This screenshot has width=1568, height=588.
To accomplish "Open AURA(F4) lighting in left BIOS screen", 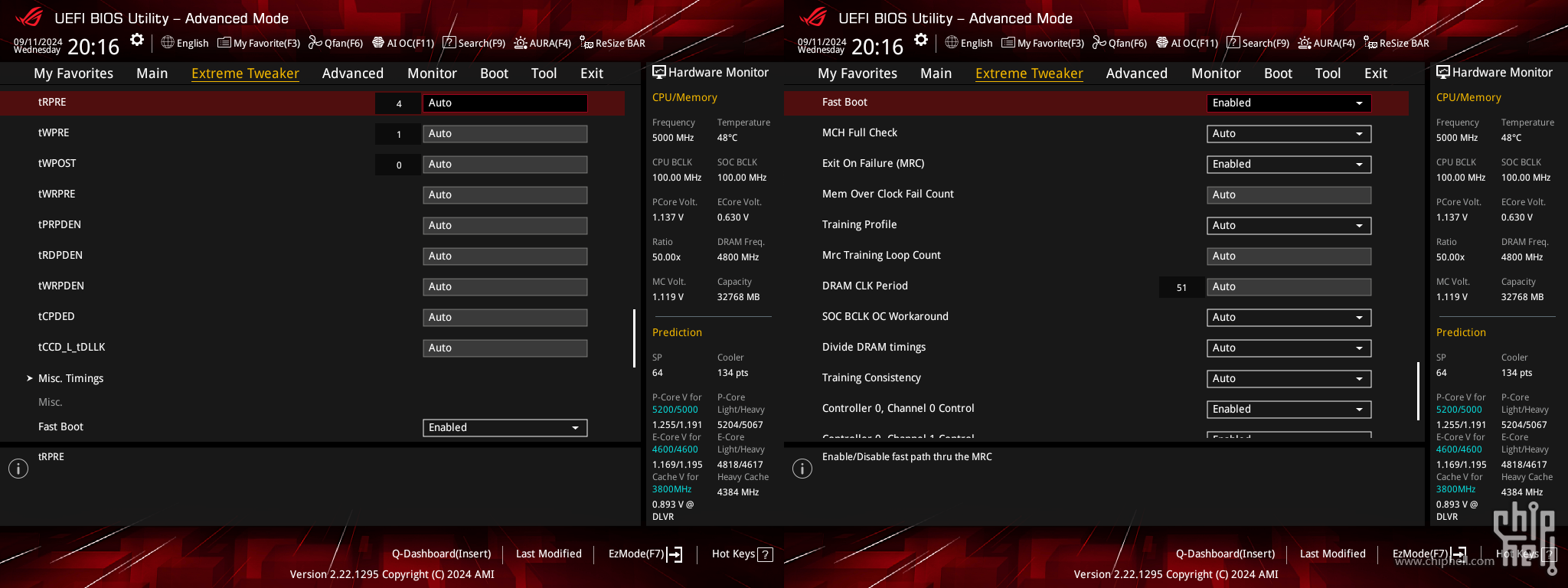I will (x=542, y=43).
